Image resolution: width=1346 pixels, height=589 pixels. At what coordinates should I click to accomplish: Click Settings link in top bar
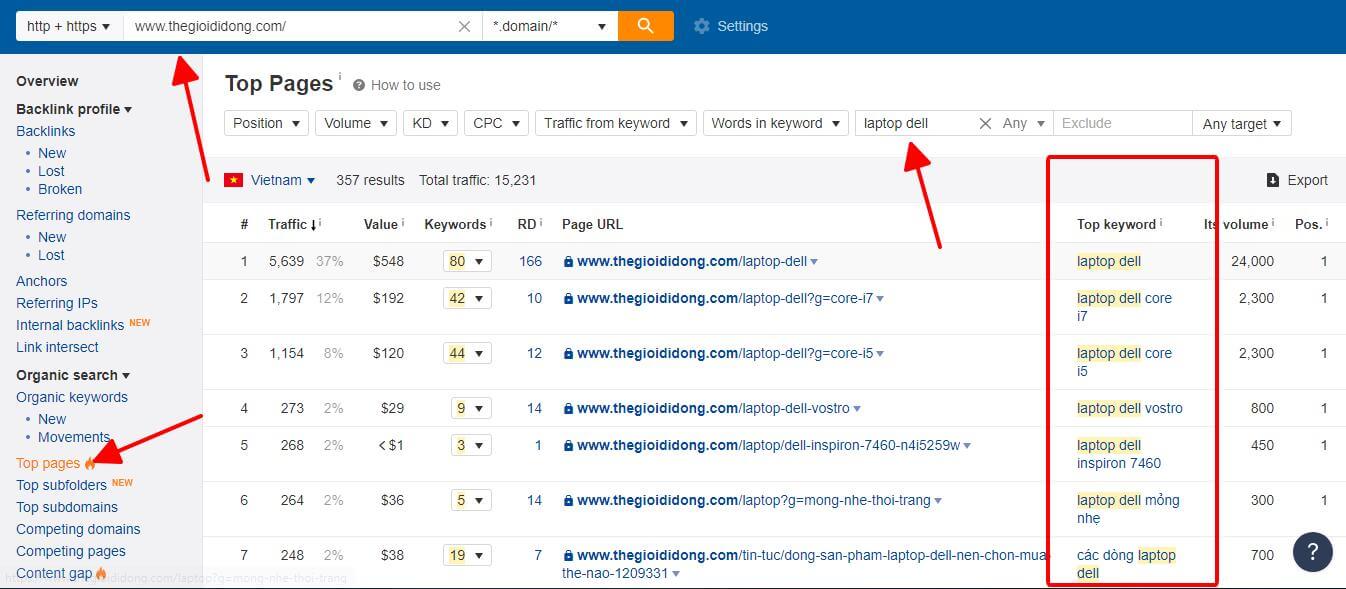pos(742,26)
